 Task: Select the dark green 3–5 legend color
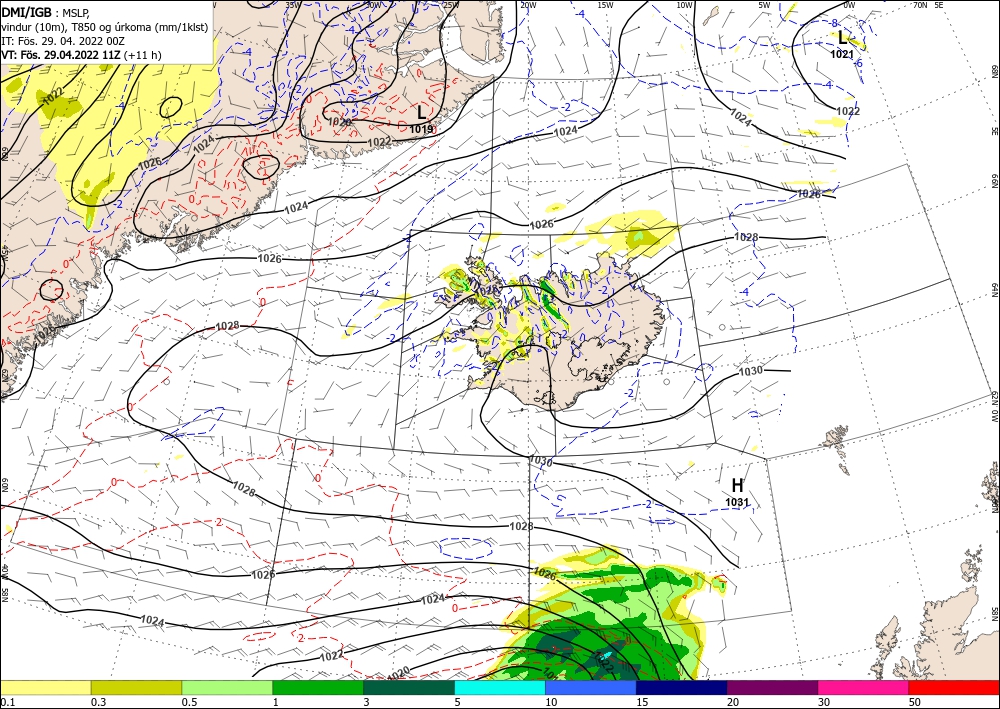tap(409, 687)
